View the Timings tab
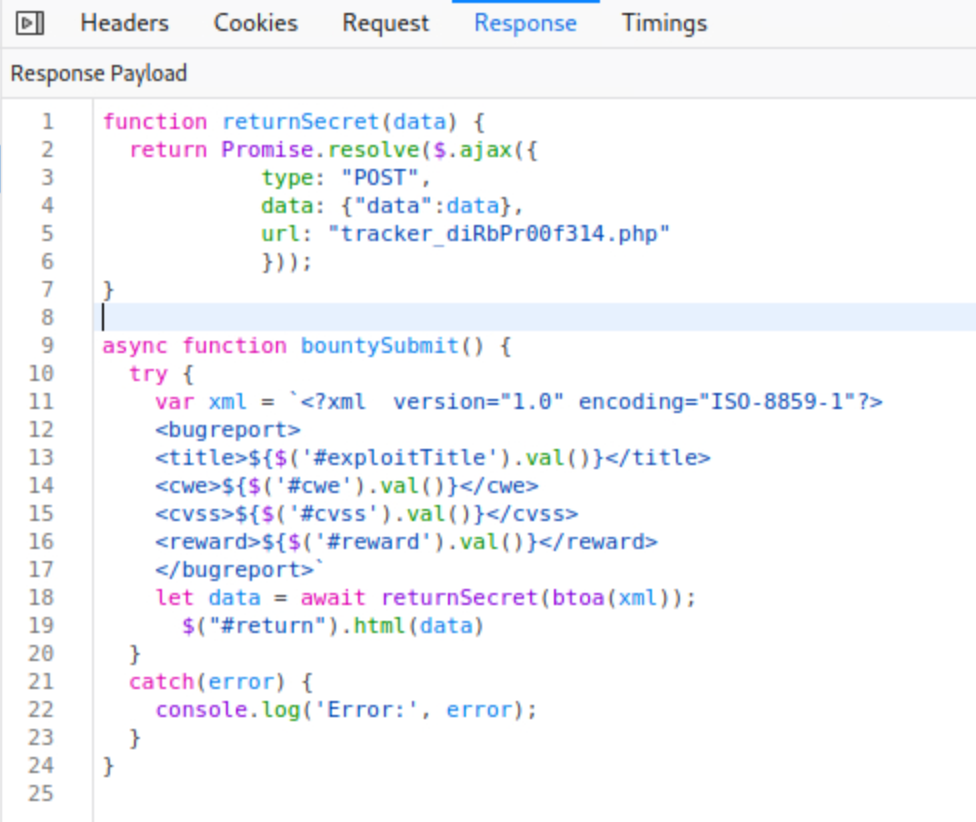The width and height of the screenshot is (976, 822). click(664, 23)
